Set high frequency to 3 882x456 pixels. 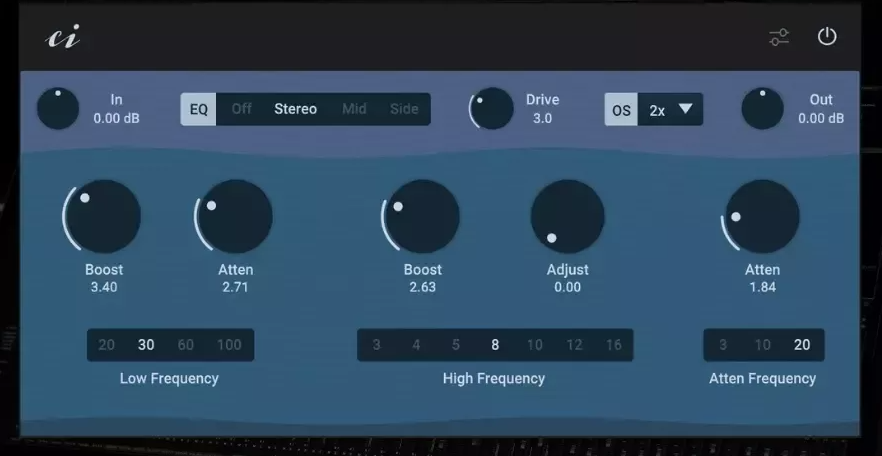376,345
